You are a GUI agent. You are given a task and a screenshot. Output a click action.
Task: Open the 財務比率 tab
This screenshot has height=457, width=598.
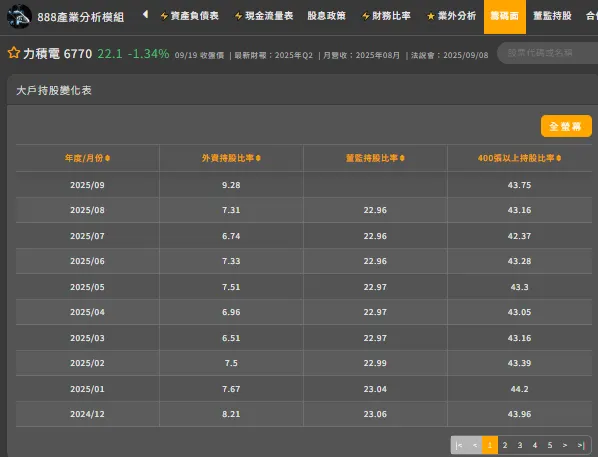click(386, 16)
